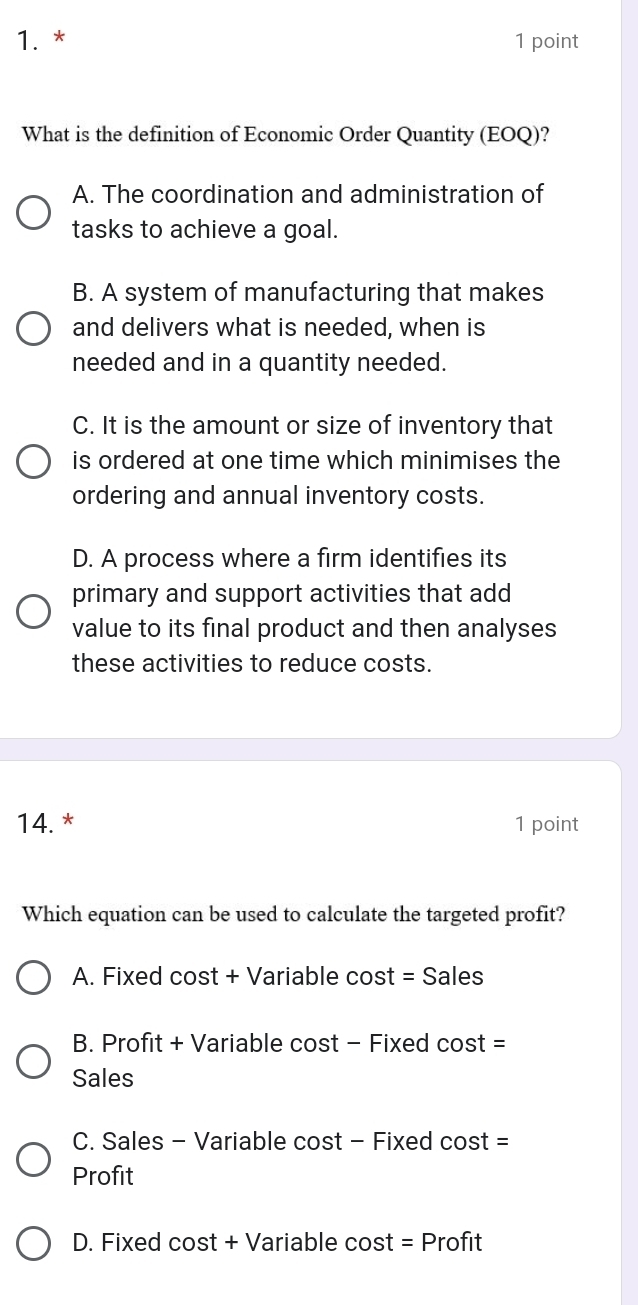Choose radio for 'Profit + Variable cost – Fixed cost'
The image size is (638, 1305).
pyautogui.click(x=33, y=1061)
